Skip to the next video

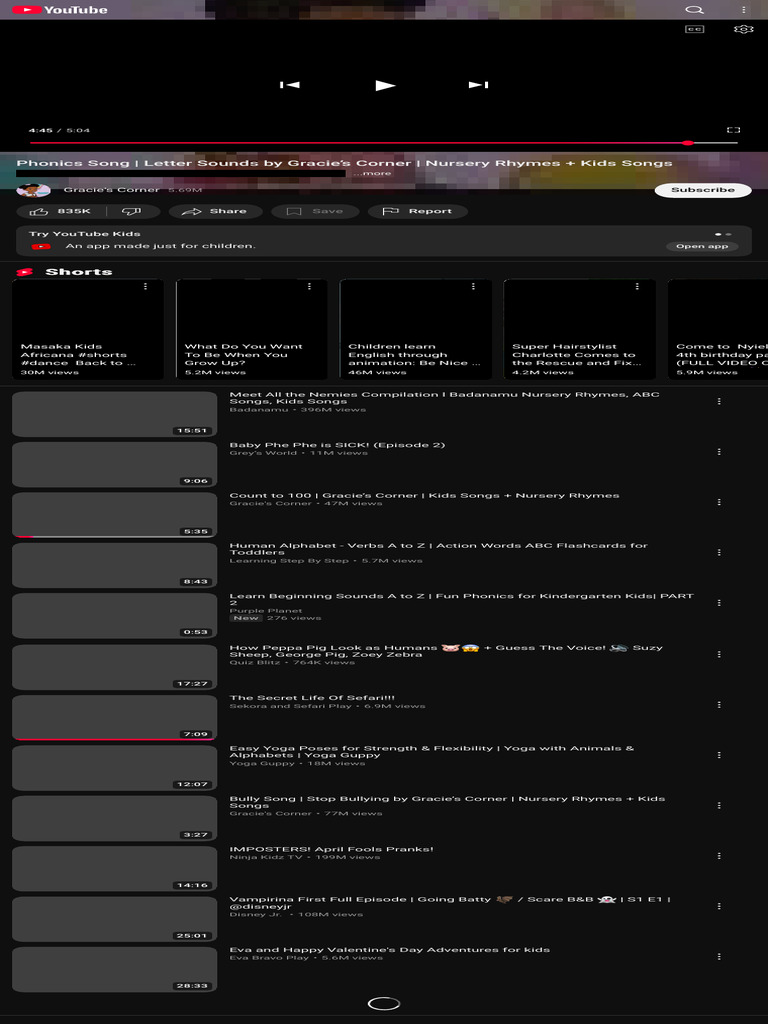(478, 85)
